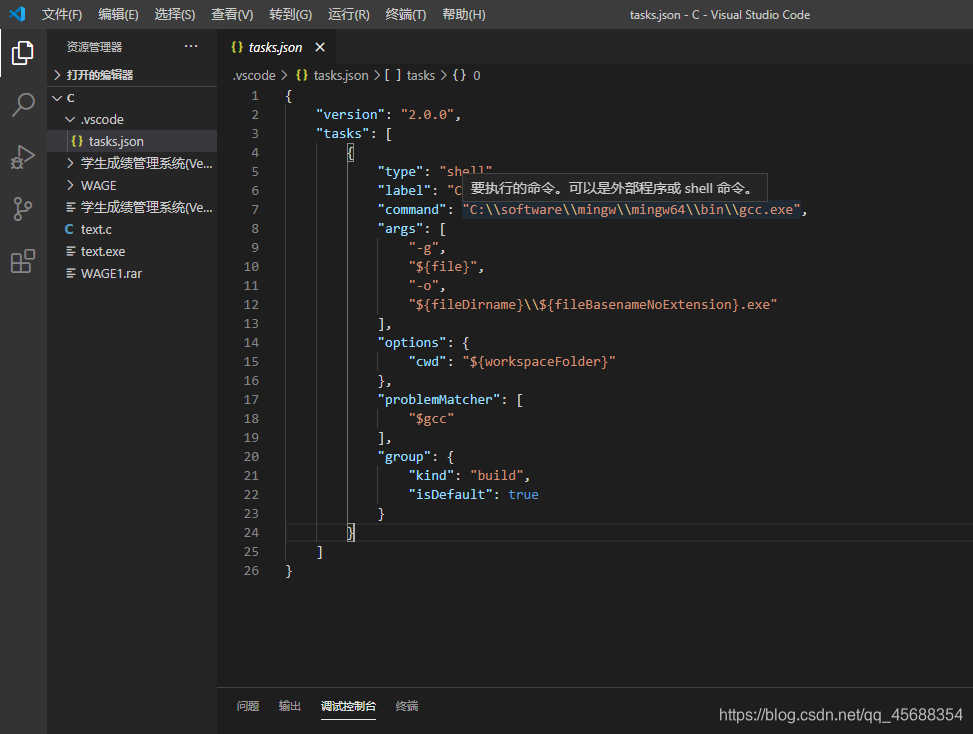Screen dimensions: 973x734
Task: Open the 转到(G) menu
Action: click(x=290, y=14)
